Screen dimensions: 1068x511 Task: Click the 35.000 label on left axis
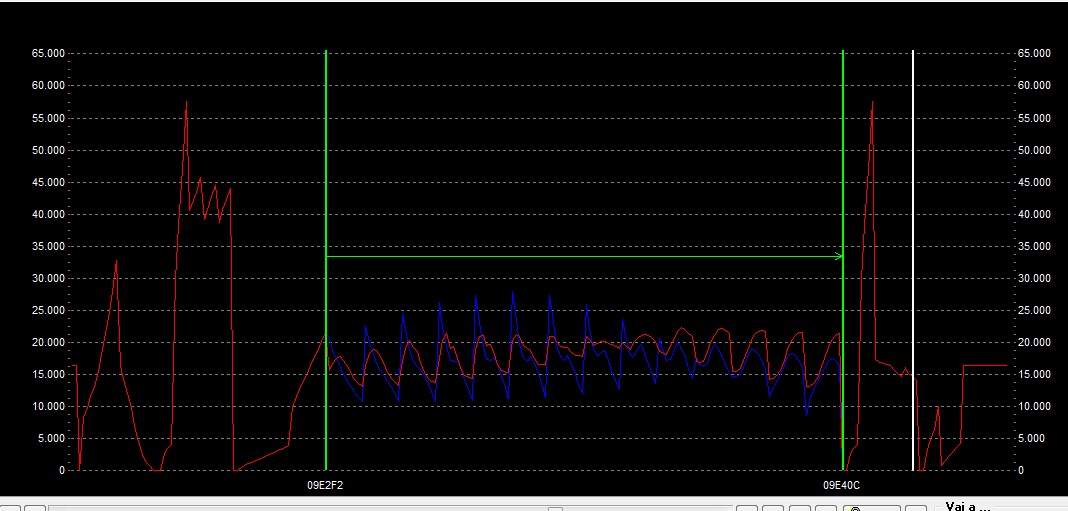[48, 247]
